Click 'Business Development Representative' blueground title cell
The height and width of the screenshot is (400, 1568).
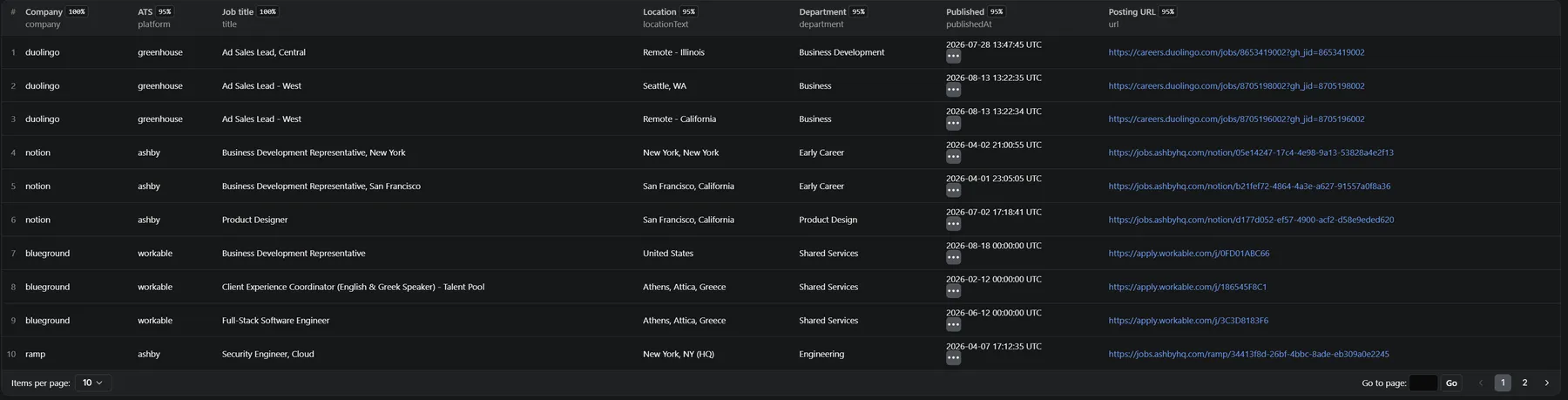(x=294, y=254)
